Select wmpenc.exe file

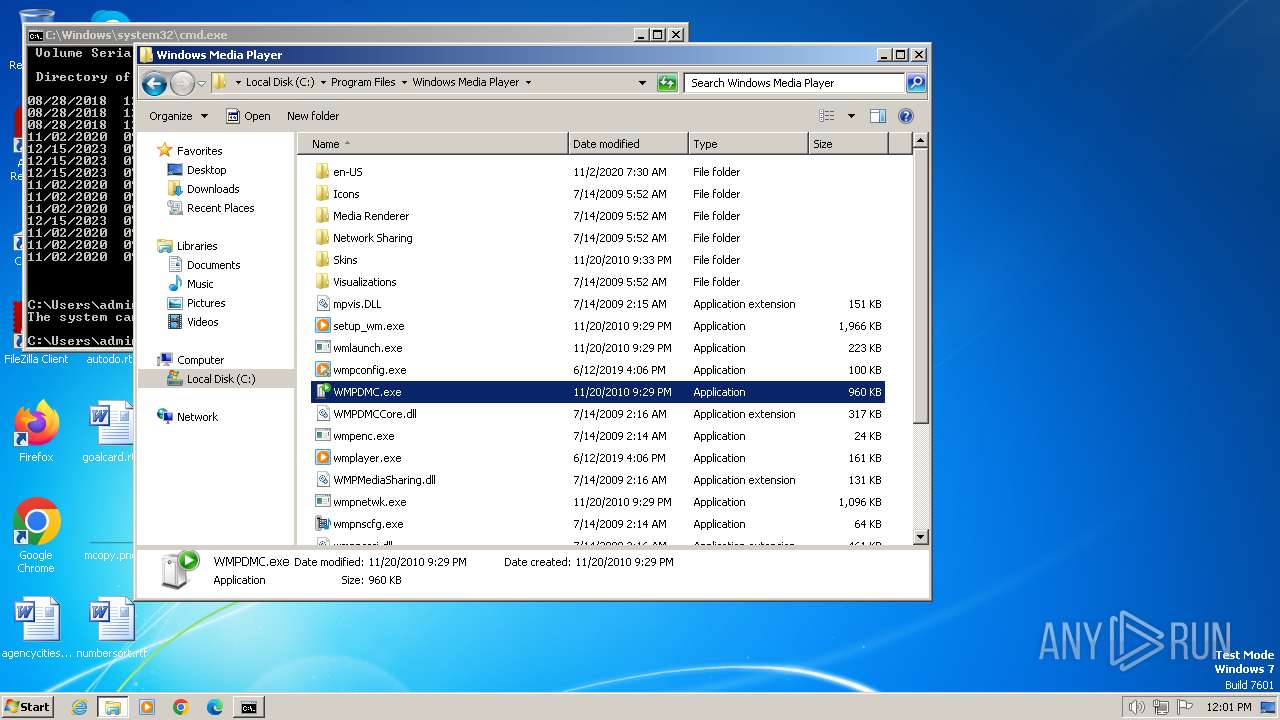(x=598, y=436)
